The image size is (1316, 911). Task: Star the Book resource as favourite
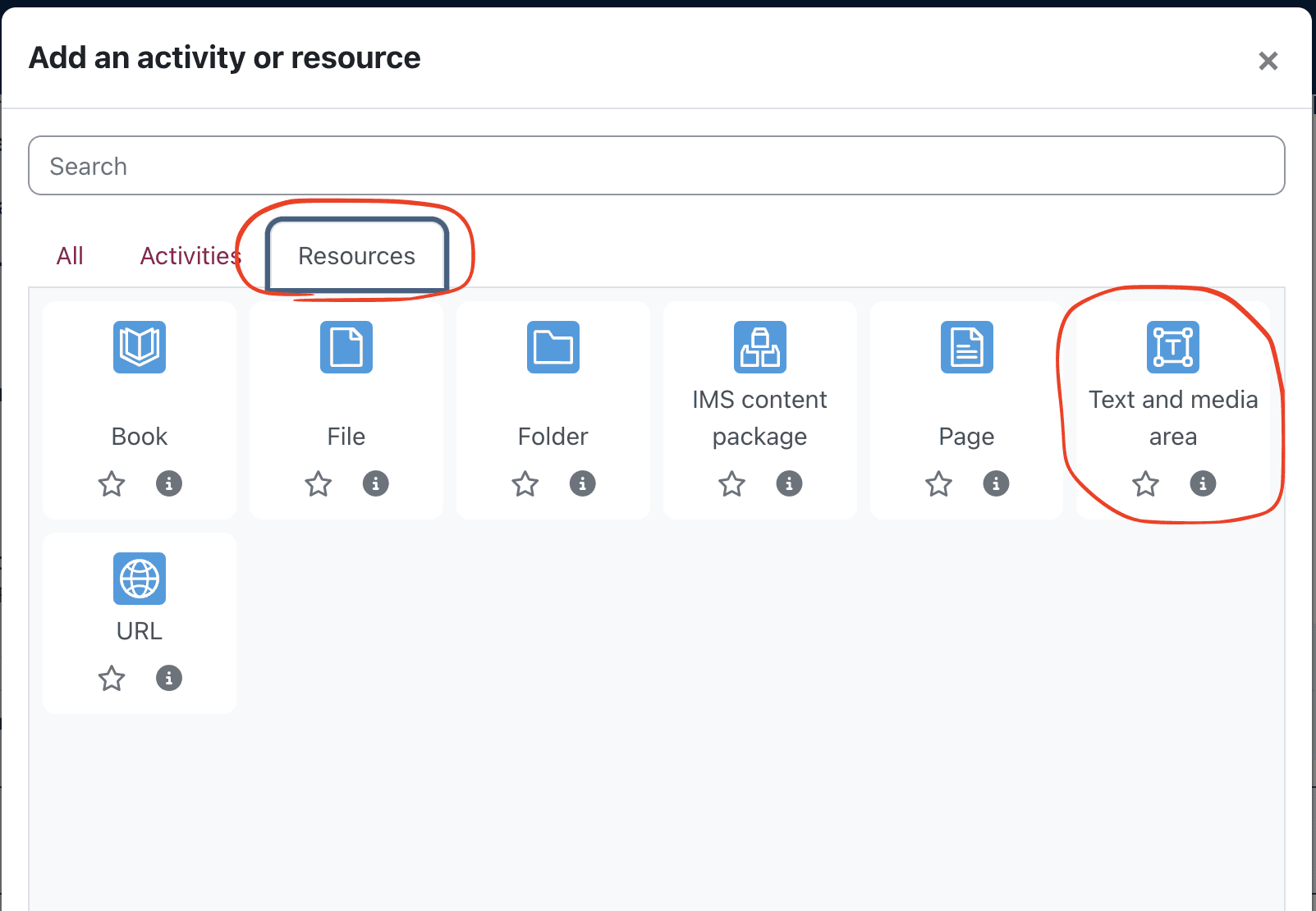tap(112, 484)
